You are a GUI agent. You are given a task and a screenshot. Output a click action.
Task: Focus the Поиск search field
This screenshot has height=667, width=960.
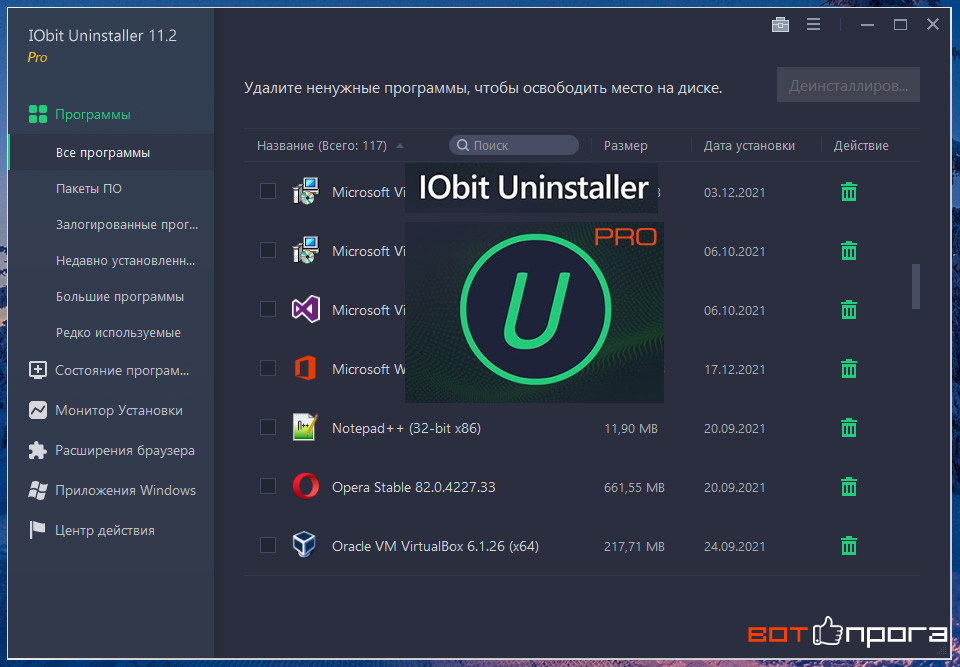point(514,145)
